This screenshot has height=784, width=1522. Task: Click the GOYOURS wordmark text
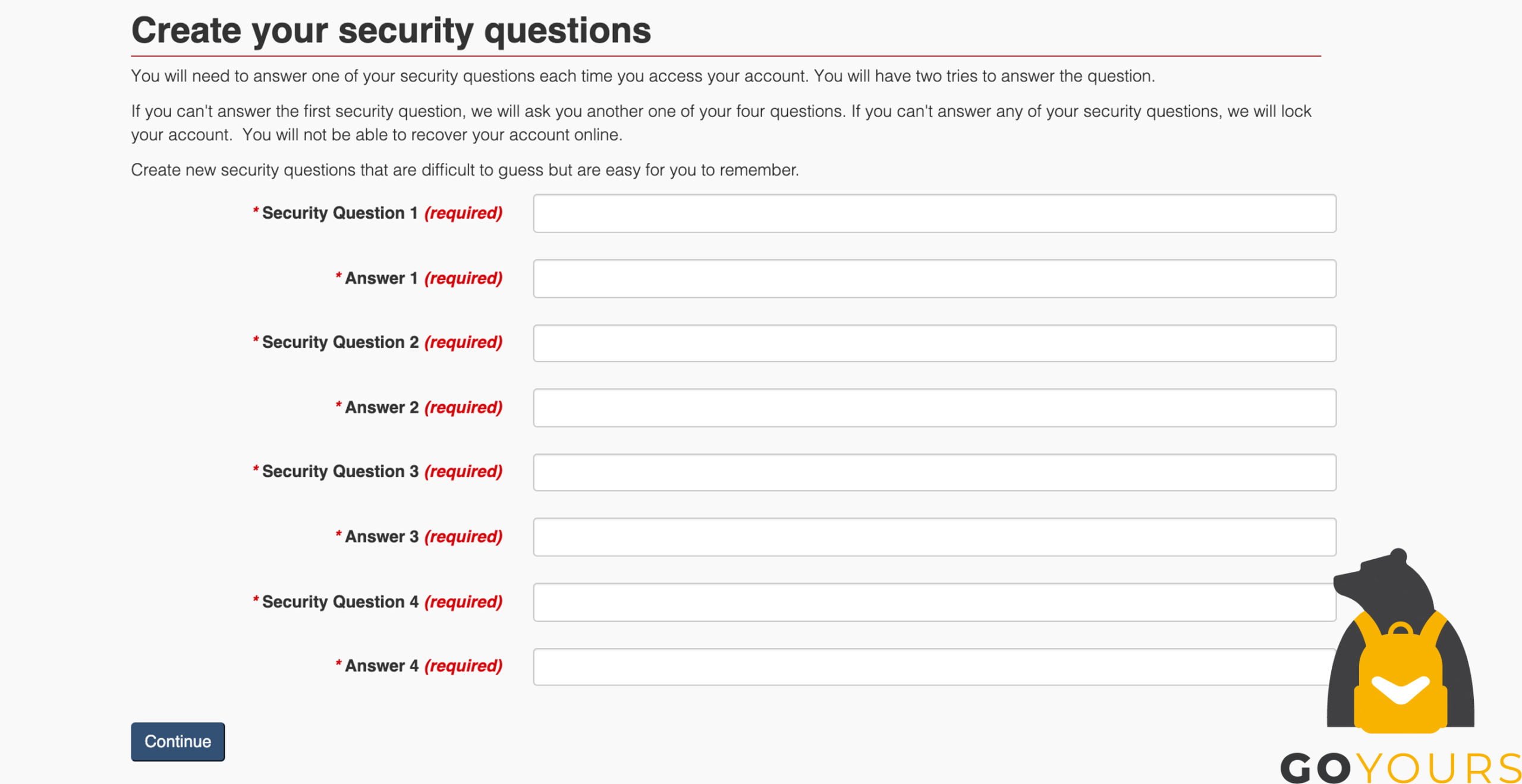pyautogui.click(x=1401, y=767)
